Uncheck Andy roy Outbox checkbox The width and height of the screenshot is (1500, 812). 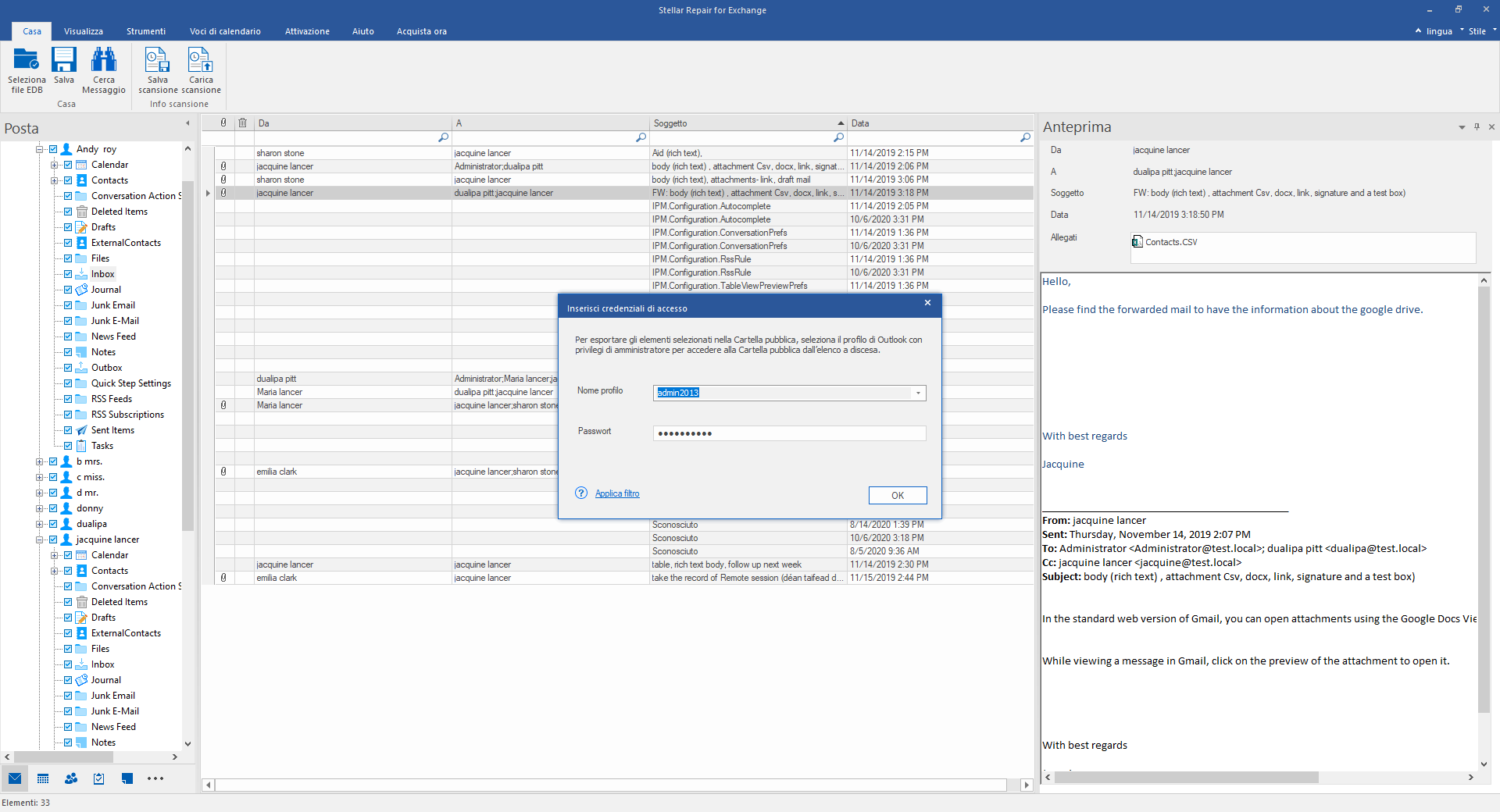[68, 368]
